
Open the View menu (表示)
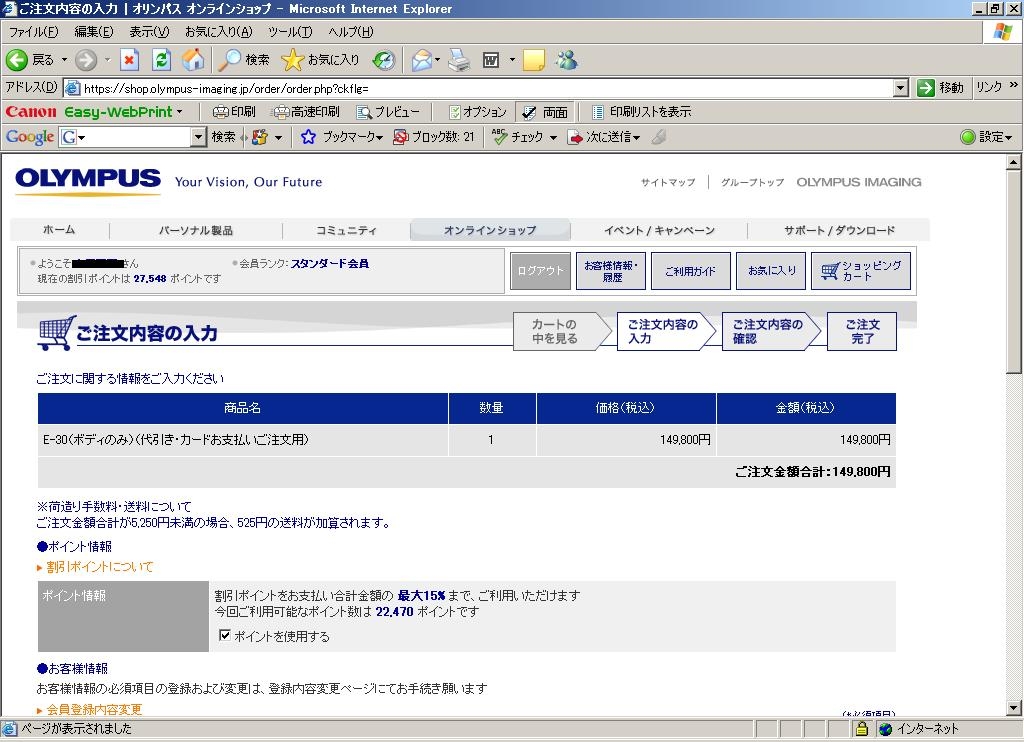(149, 31)
